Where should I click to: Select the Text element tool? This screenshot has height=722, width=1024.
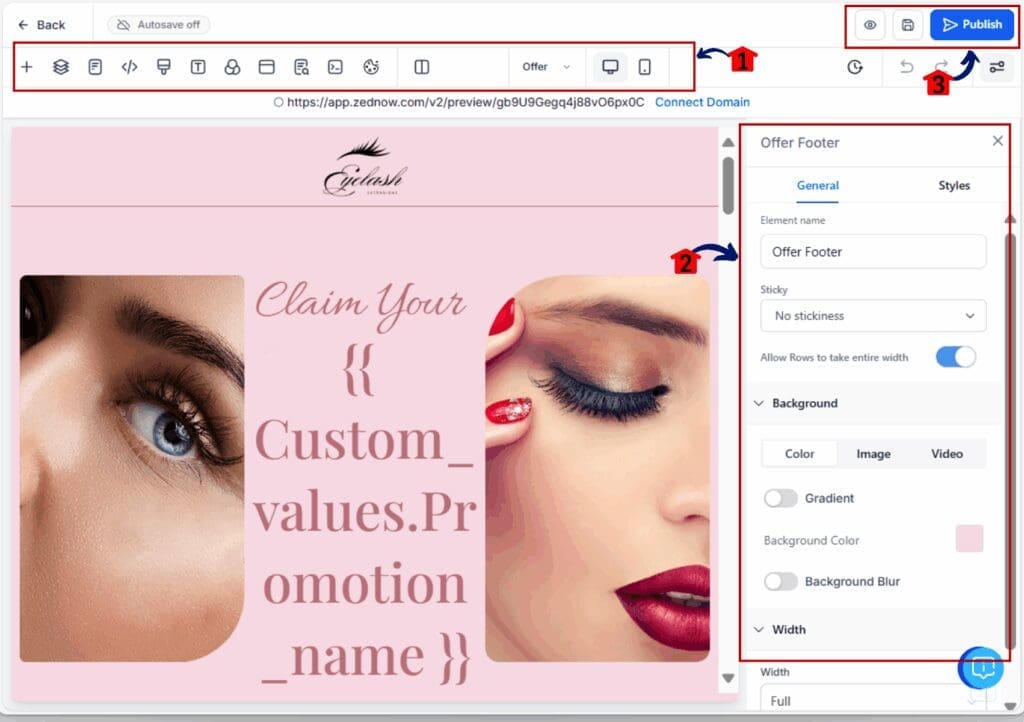click(197, 67)
